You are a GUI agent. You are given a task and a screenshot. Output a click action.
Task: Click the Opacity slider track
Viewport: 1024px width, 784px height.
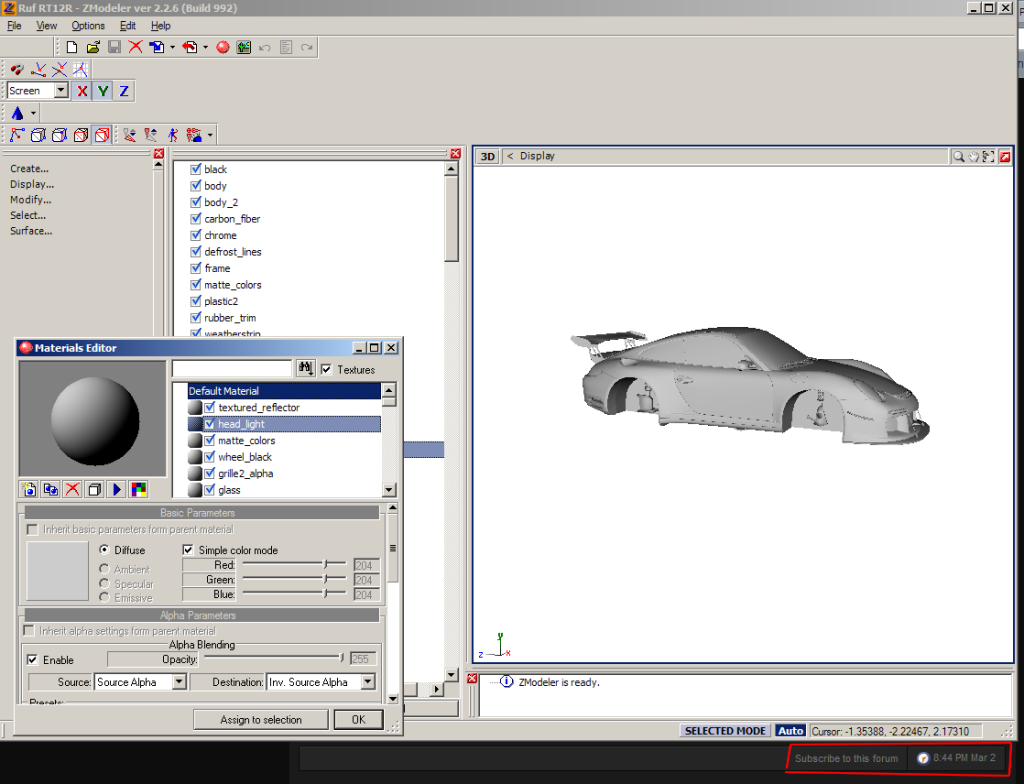[270, 658]
